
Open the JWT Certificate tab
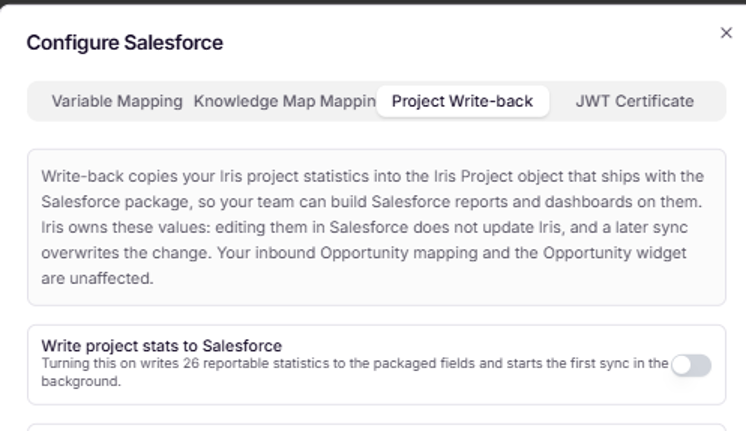coord(635,101)
